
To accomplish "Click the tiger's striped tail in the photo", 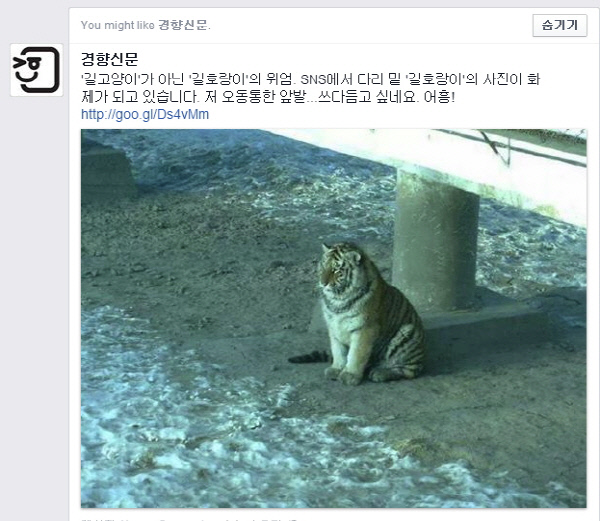I will coord(308,358).
